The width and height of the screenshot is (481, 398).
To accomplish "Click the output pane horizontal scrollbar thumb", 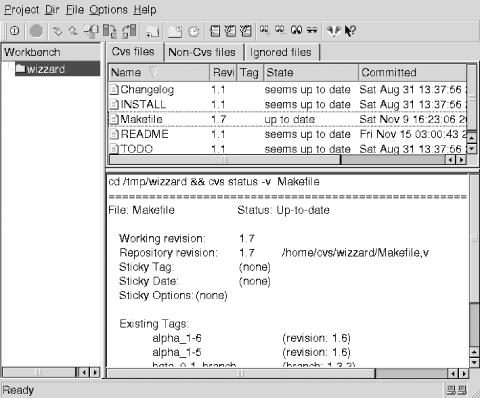I will click(241, 374).
